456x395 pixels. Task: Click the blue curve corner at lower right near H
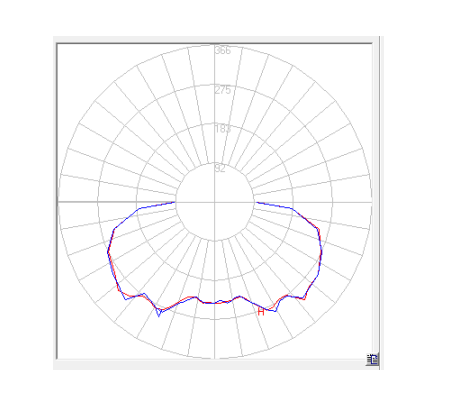[275, 311]
